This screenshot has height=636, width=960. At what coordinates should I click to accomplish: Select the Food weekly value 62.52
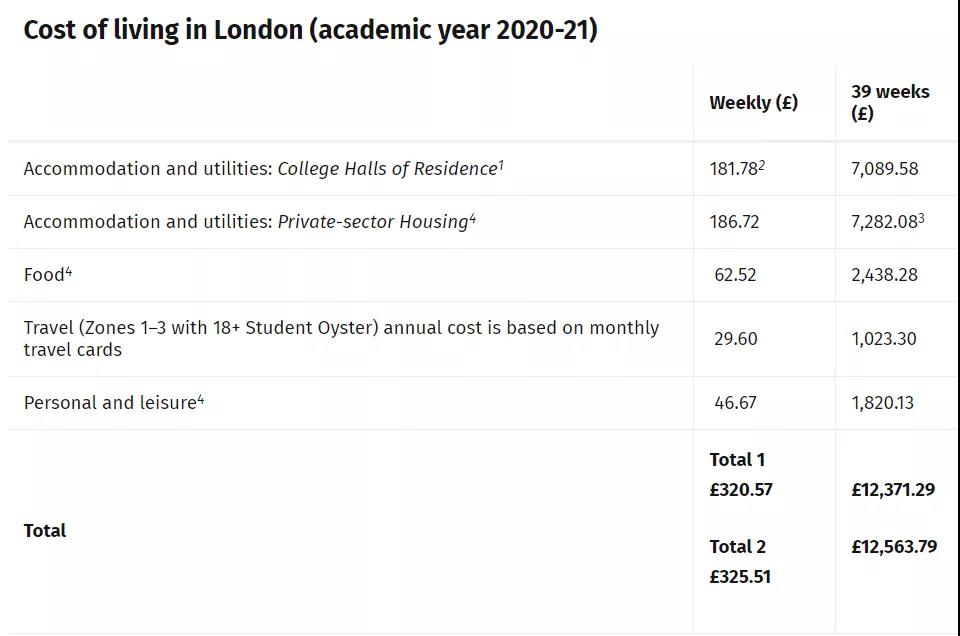tap(735, 275)
